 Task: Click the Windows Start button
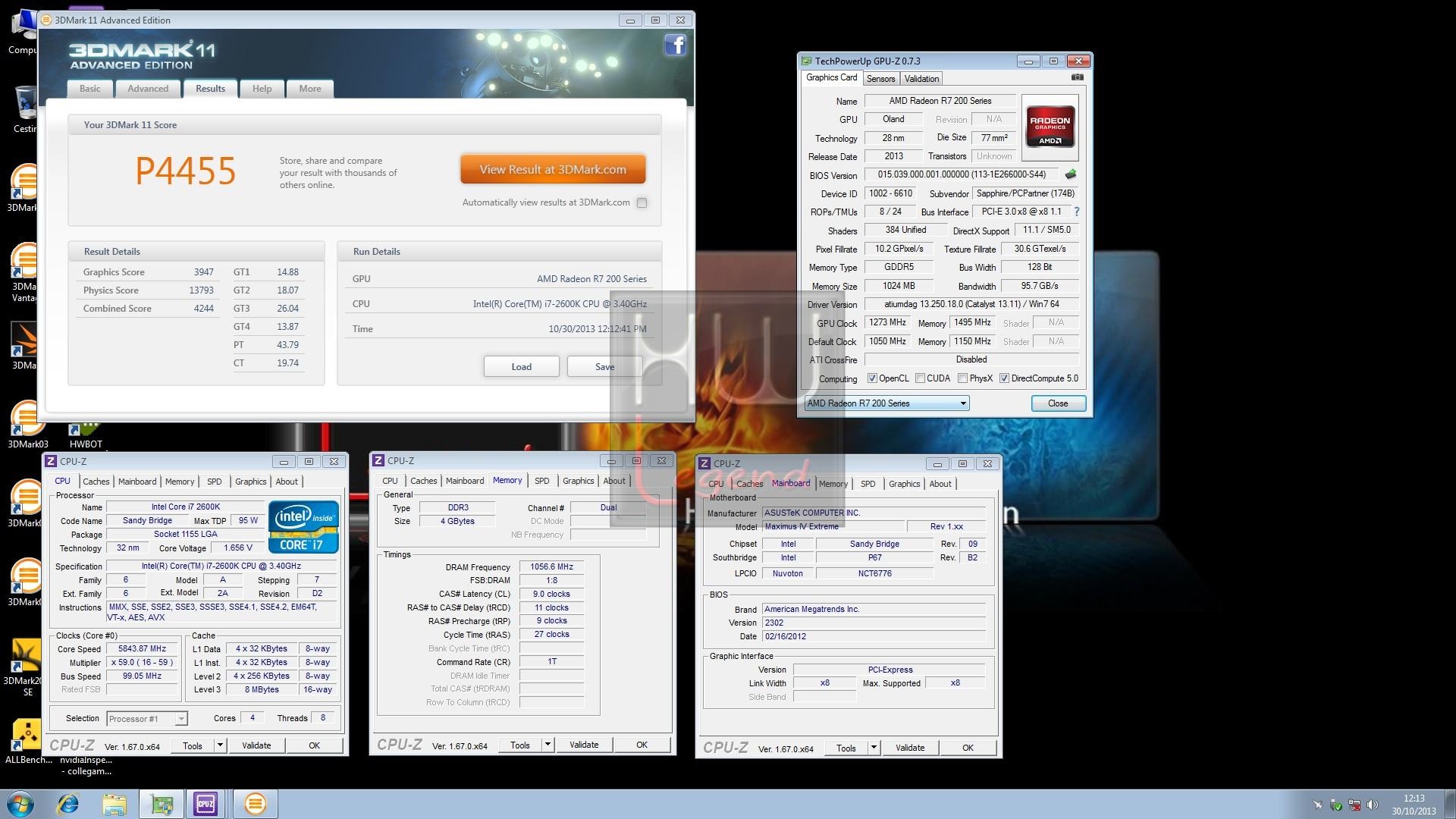[20, 804]
